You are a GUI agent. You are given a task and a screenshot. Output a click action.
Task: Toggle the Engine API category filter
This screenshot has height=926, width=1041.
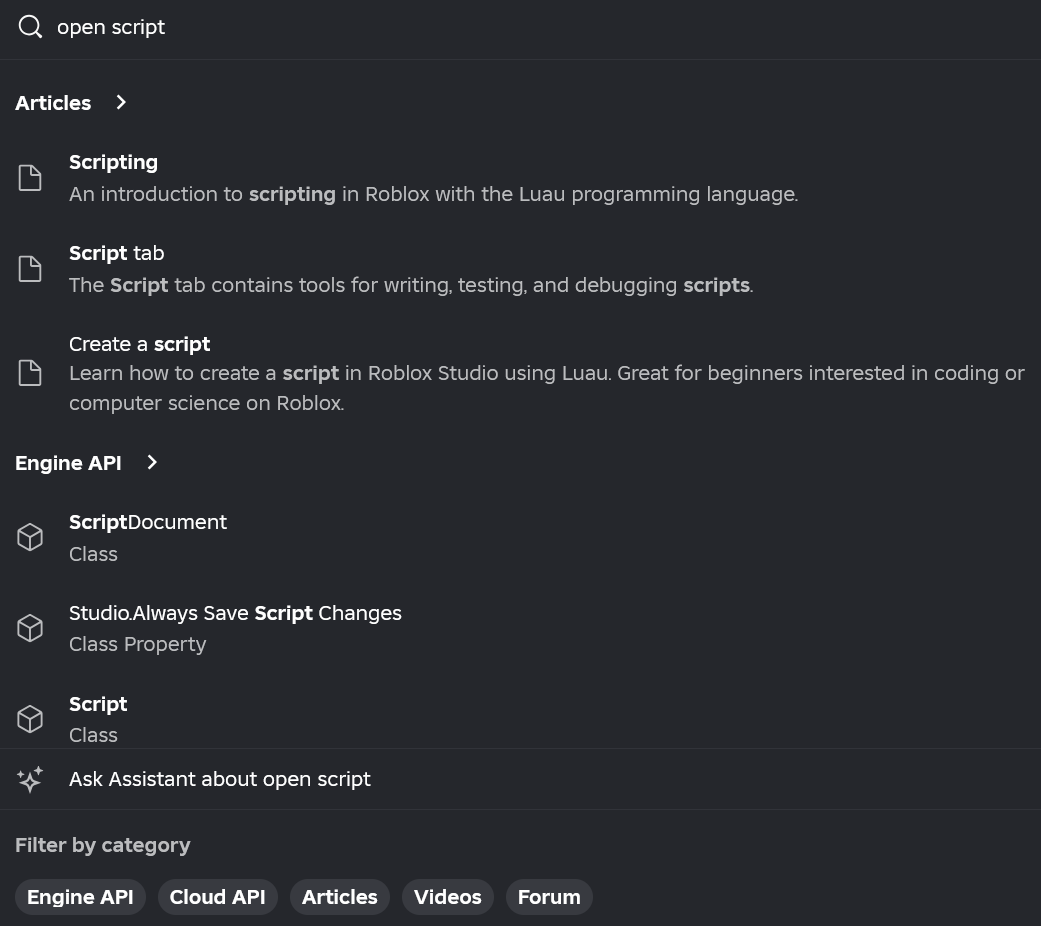pos(80,897)
